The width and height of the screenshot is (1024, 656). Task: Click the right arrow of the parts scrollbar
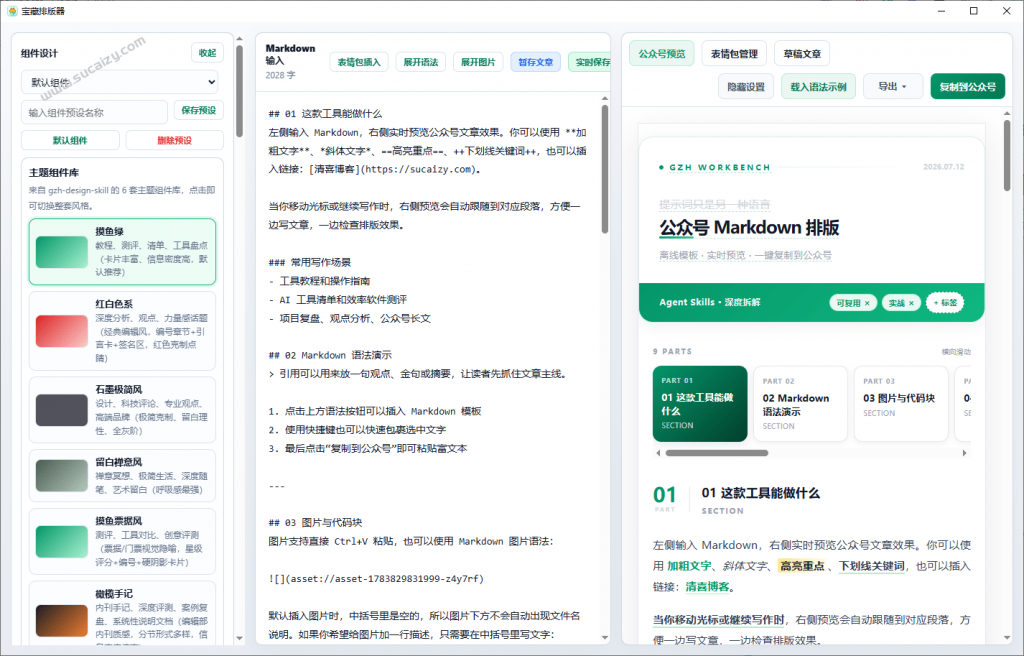click(x=965, y=453)
